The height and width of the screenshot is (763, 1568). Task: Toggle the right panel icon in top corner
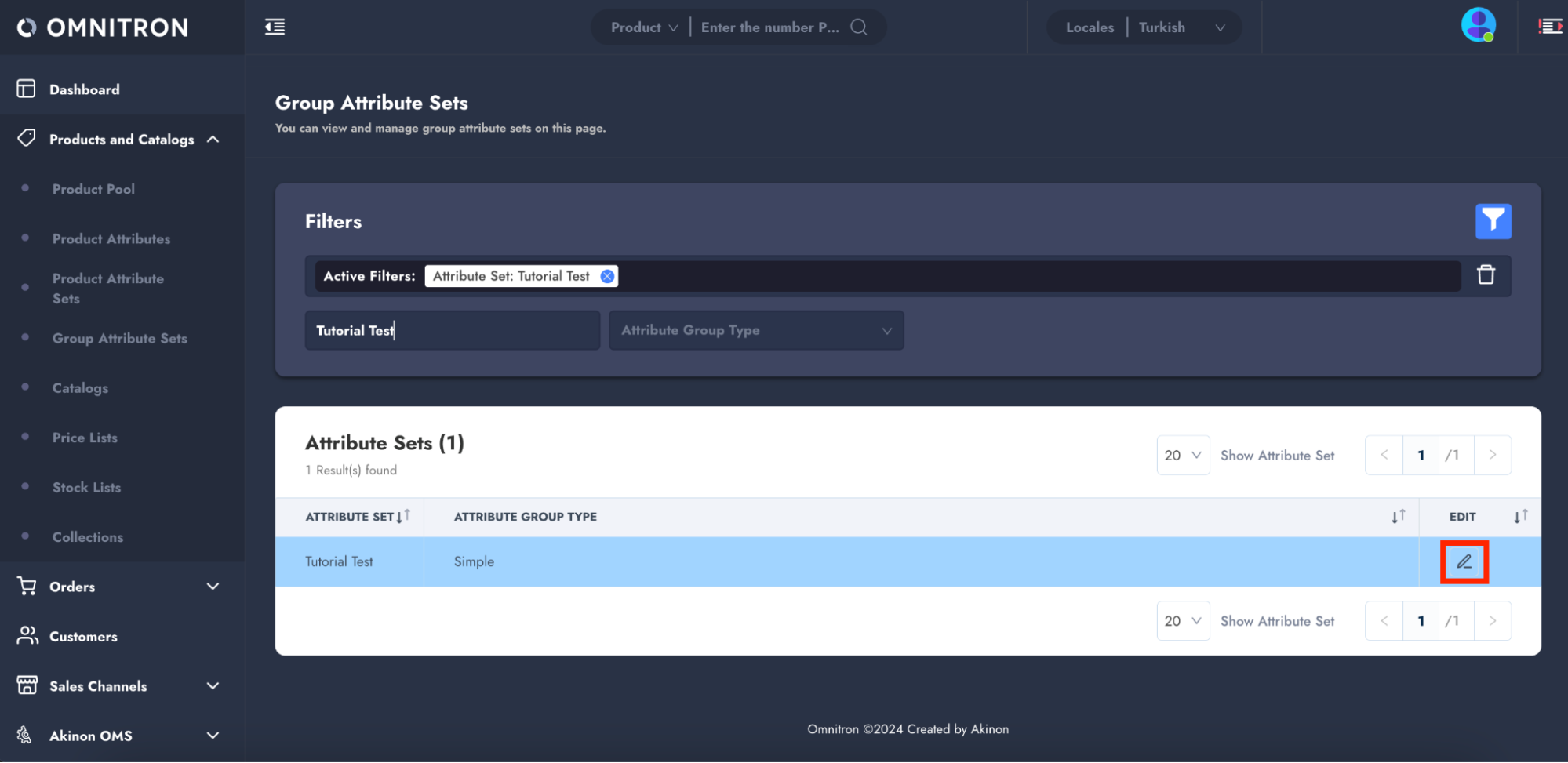coord(1550,27)
